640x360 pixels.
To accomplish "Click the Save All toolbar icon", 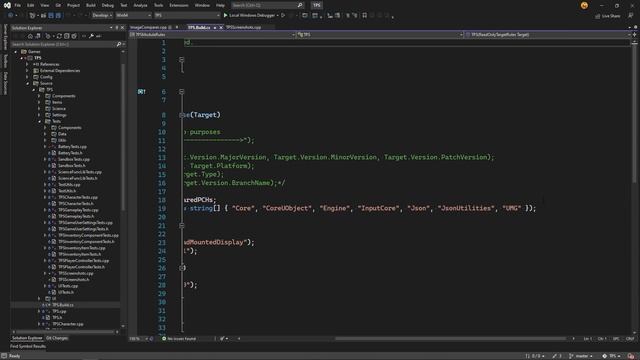I will pos(58,16).
